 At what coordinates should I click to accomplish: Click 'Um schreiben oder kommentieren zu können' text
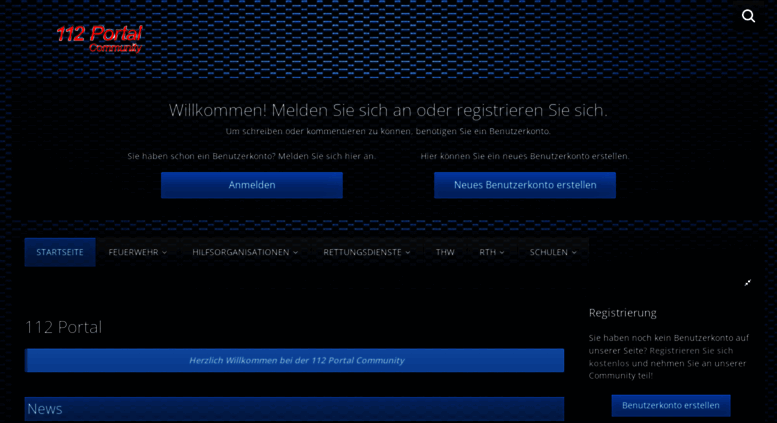388,131
